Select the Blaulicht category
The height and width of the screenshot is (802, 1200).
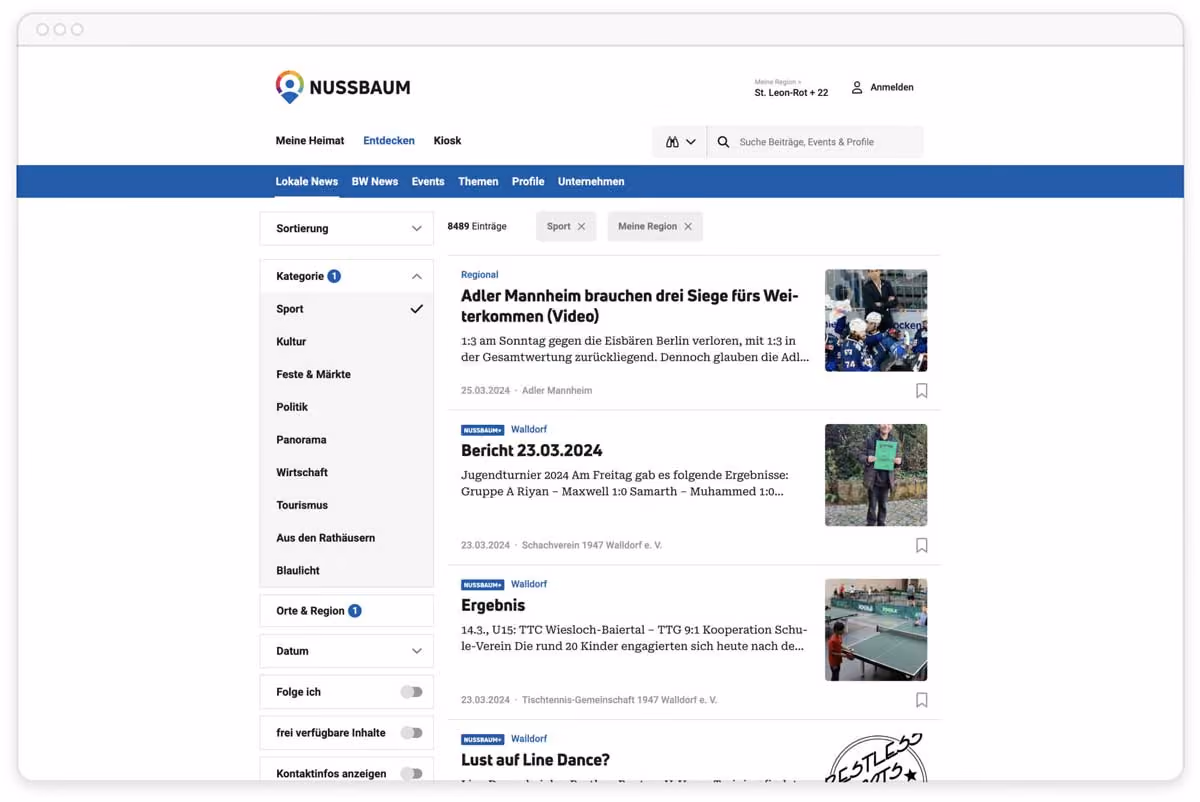tap(346, 570)
